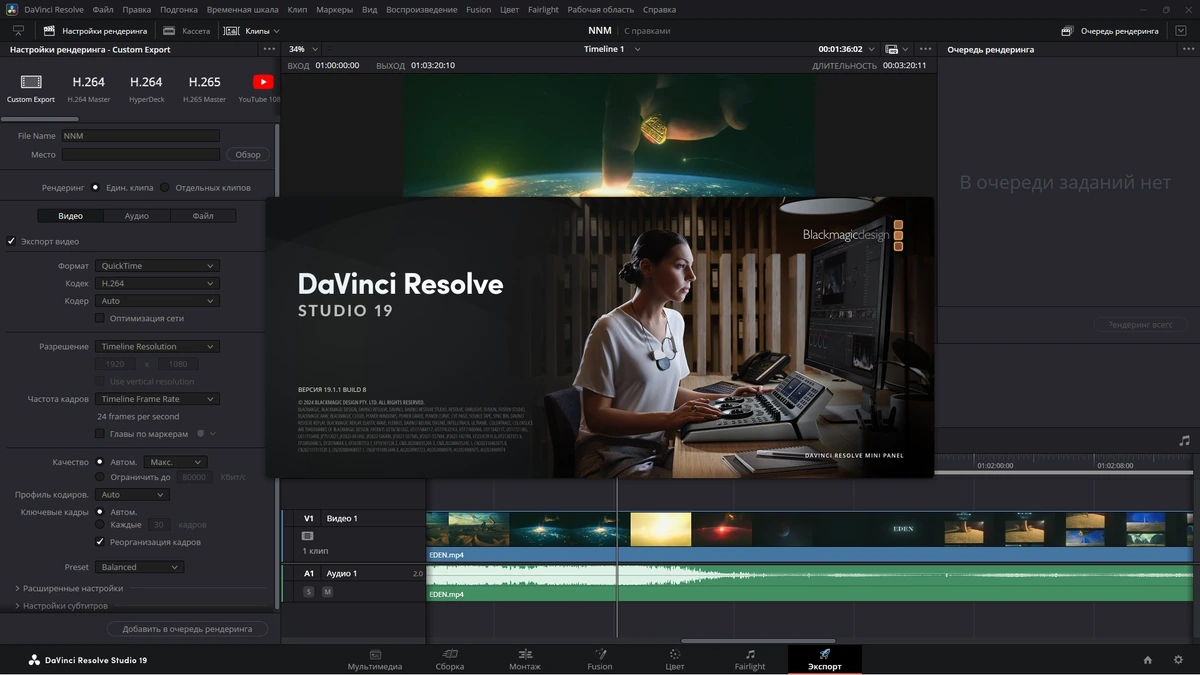This screenshot has width=1200, height=675.
Task: Click the home icon in bottom bar
Action: tap(1148, 660)
